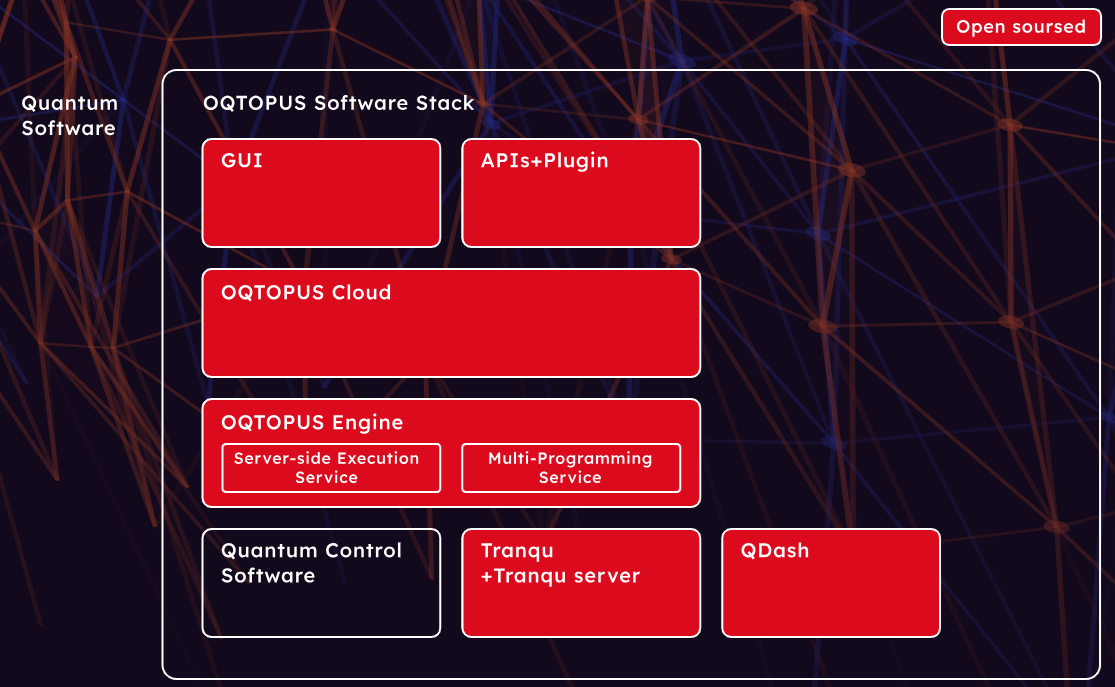The height and width of the screenshot is (687, 1115).
Task: Open the APIs+Plugin block
Action: pos(581,193)
